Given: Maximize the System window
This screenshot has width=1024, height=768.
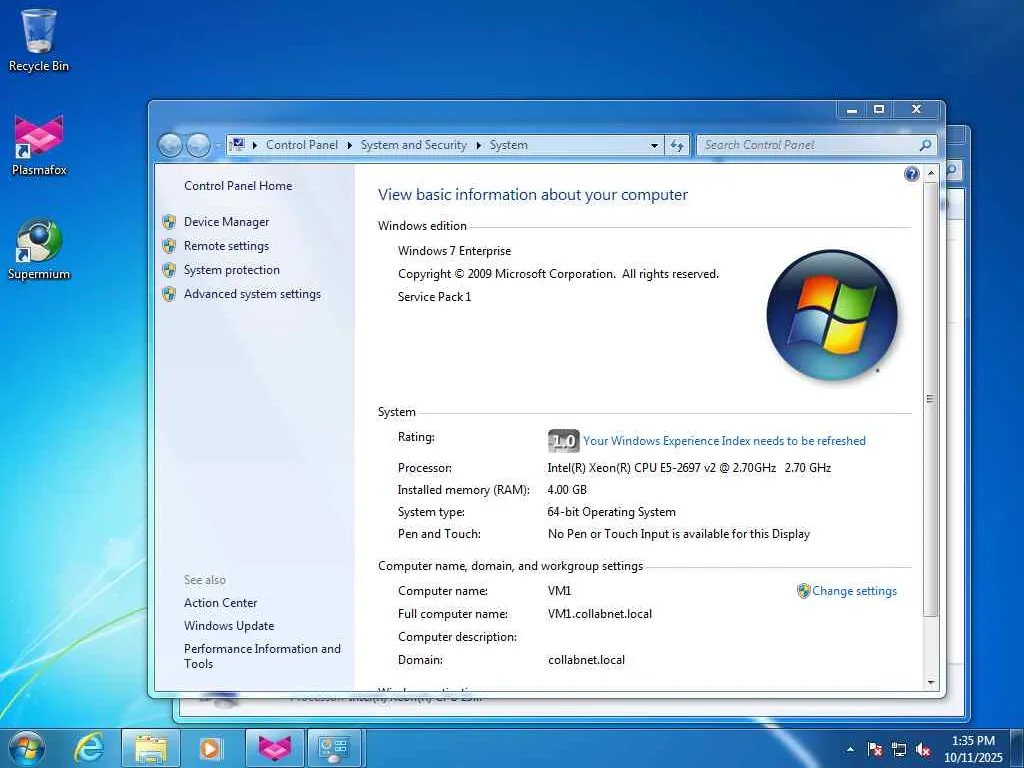Looking at the screenshot, I should point(879,110).
